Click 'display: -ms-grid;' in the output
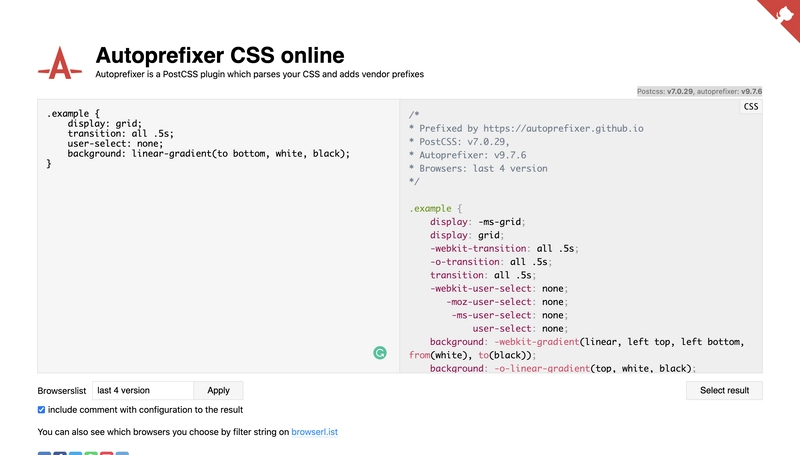 click(x=478, y=222)
